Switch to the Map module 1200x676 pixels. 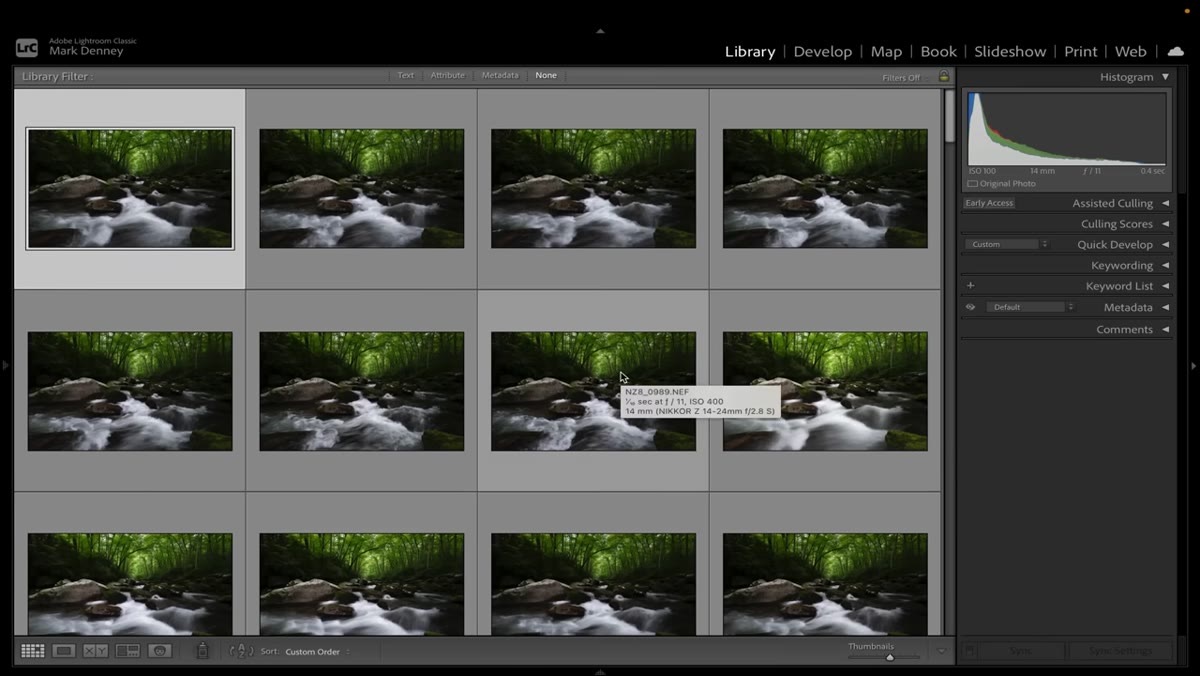[886, 52]
